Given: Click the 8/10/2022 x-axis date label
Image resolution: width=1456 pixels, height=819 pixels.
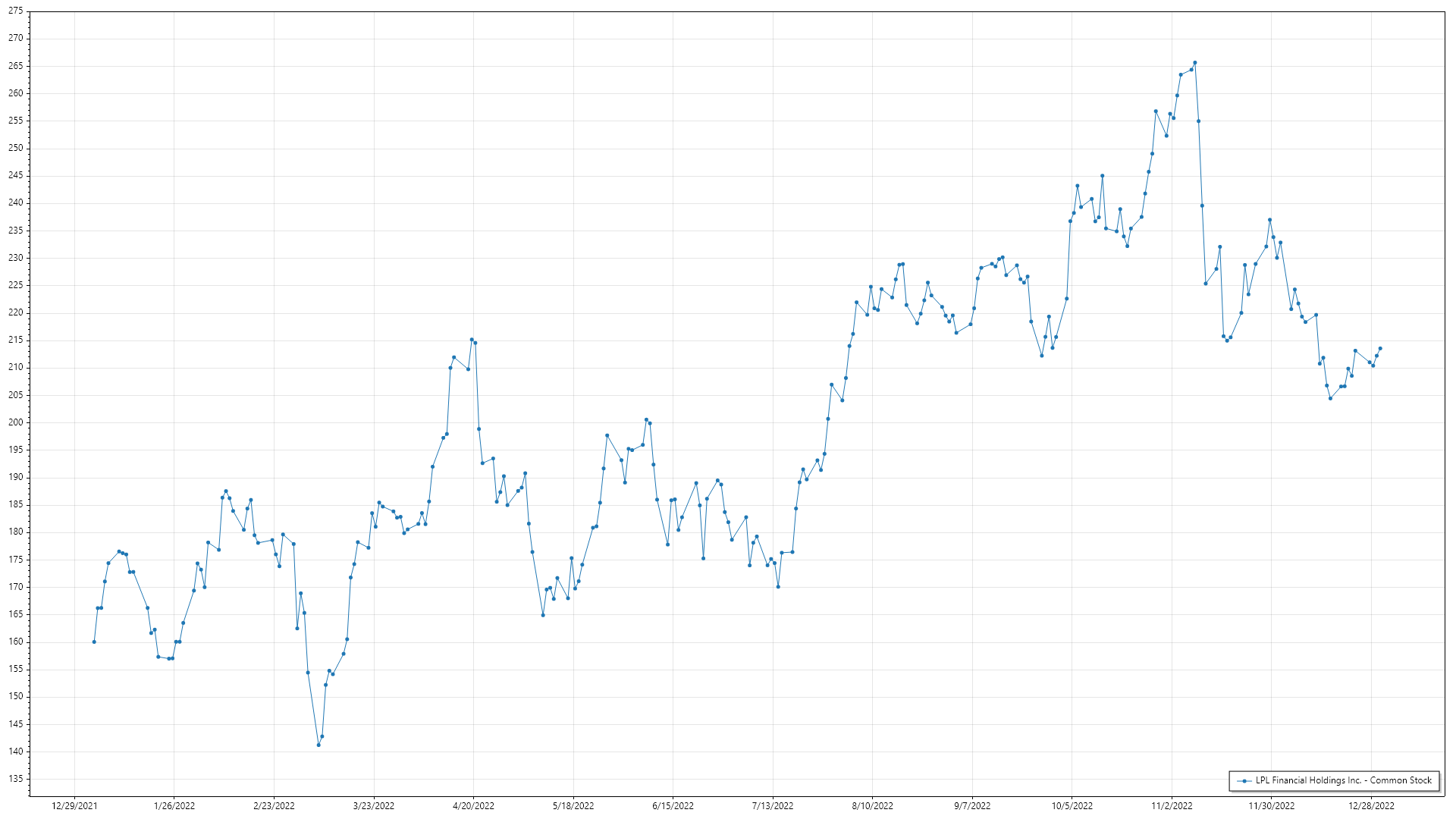Looking at the screenshot, I should (x=872, y=806).
